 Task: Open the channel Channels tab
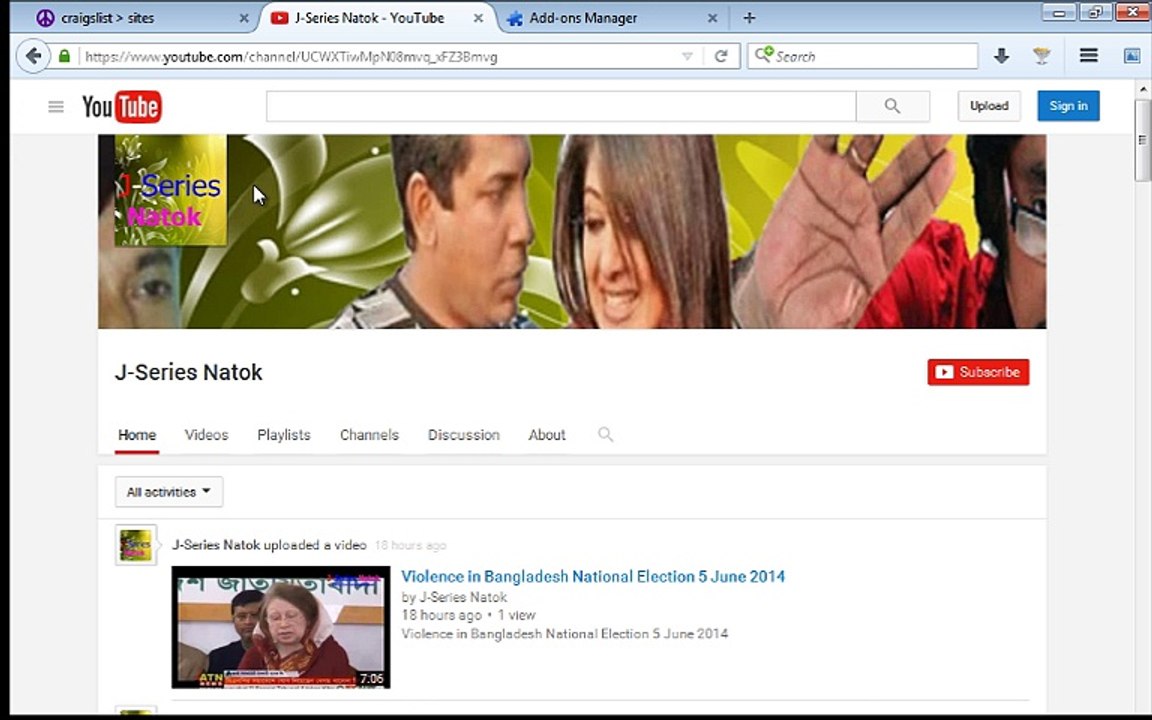pos(369,435)
